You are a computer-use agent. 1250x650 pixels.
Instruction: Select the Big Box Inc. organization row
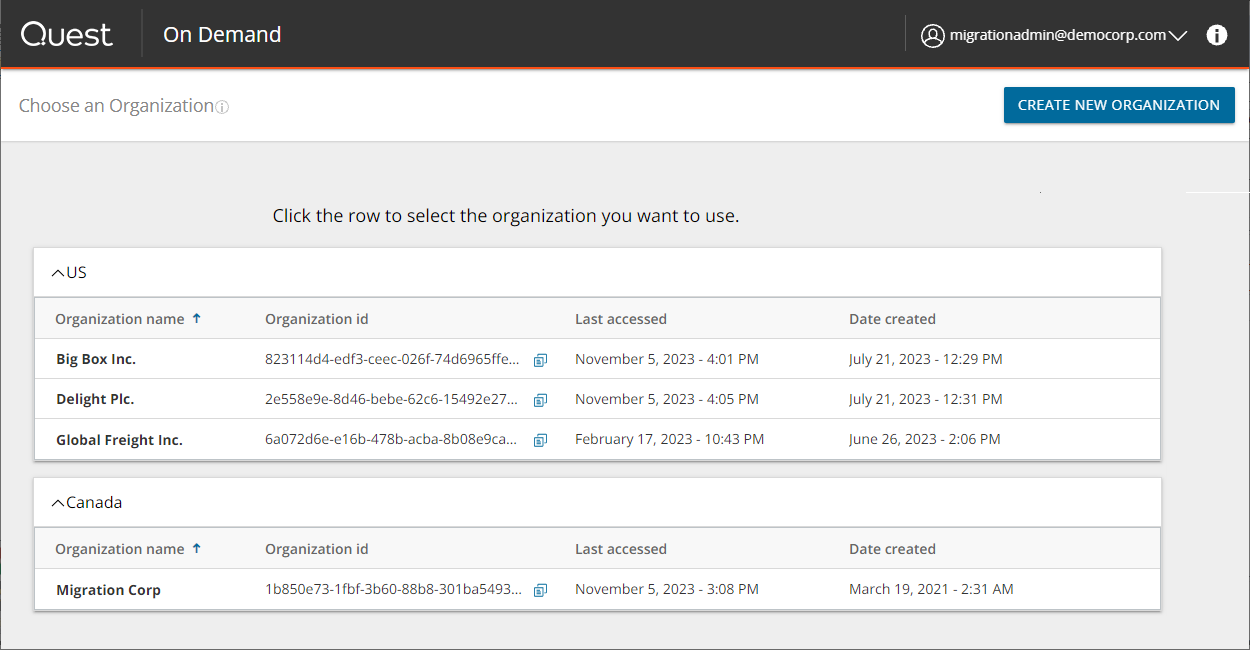tap(96, 359)
